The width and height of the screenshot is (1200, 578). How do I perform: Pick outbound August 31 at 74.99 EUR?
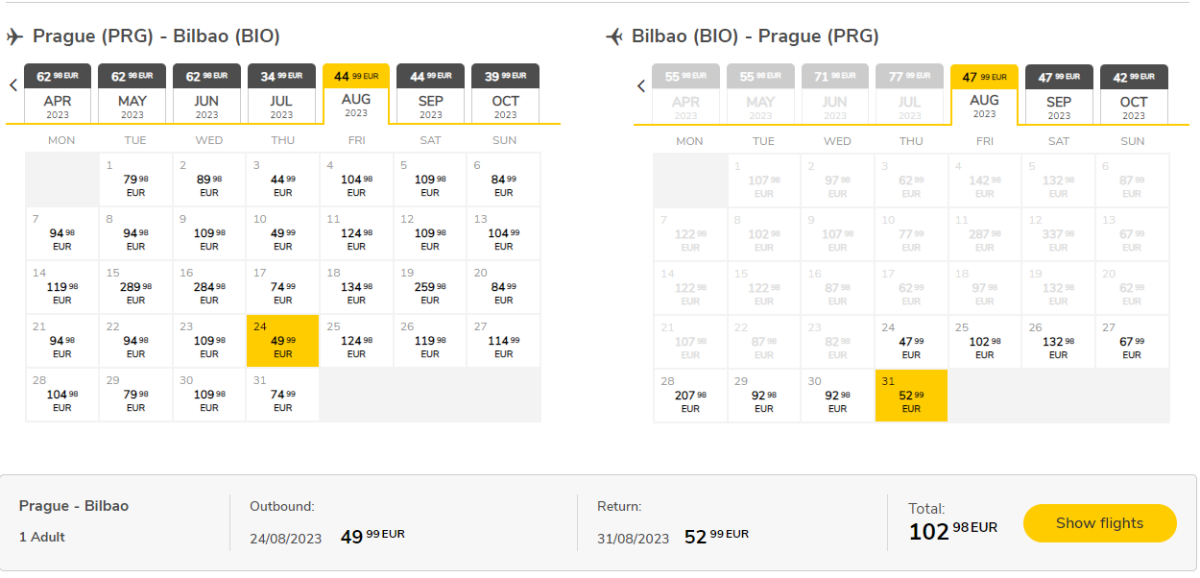[283, 395]
